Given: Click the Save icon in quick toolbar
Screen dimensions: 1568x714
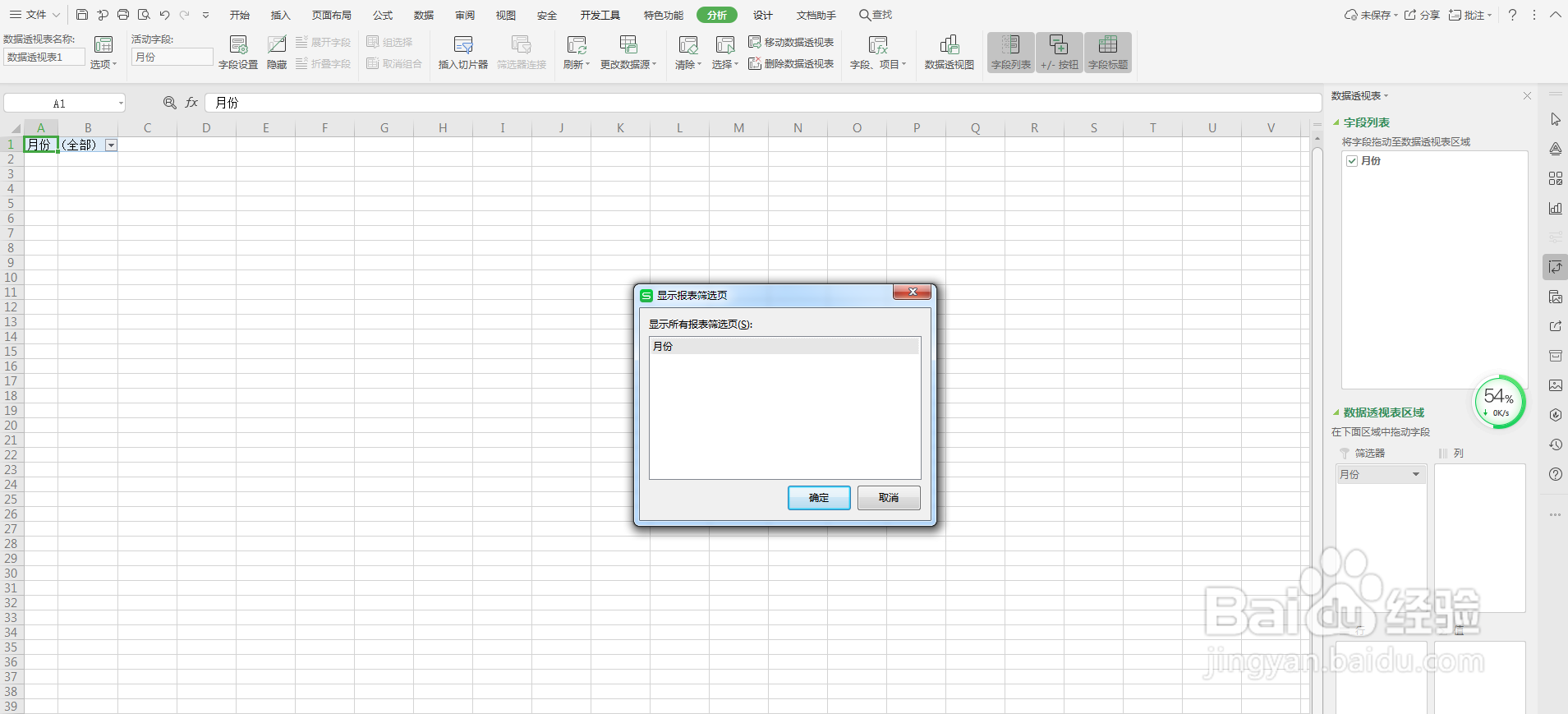Looking at the screenshot, I should 81,15.
